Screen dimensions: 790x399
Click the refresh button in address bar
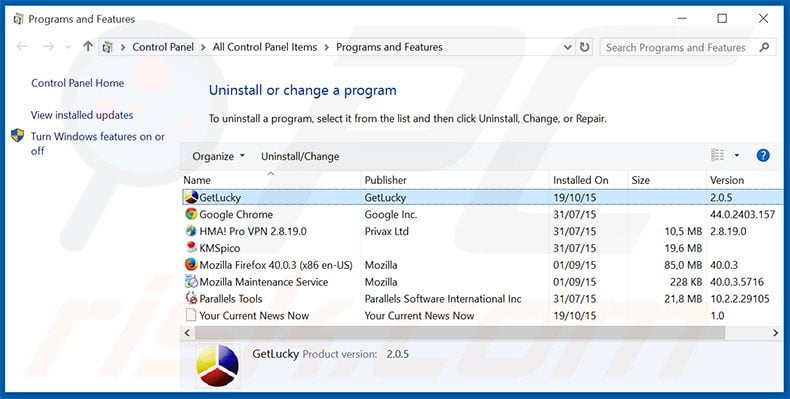[584, 47]
